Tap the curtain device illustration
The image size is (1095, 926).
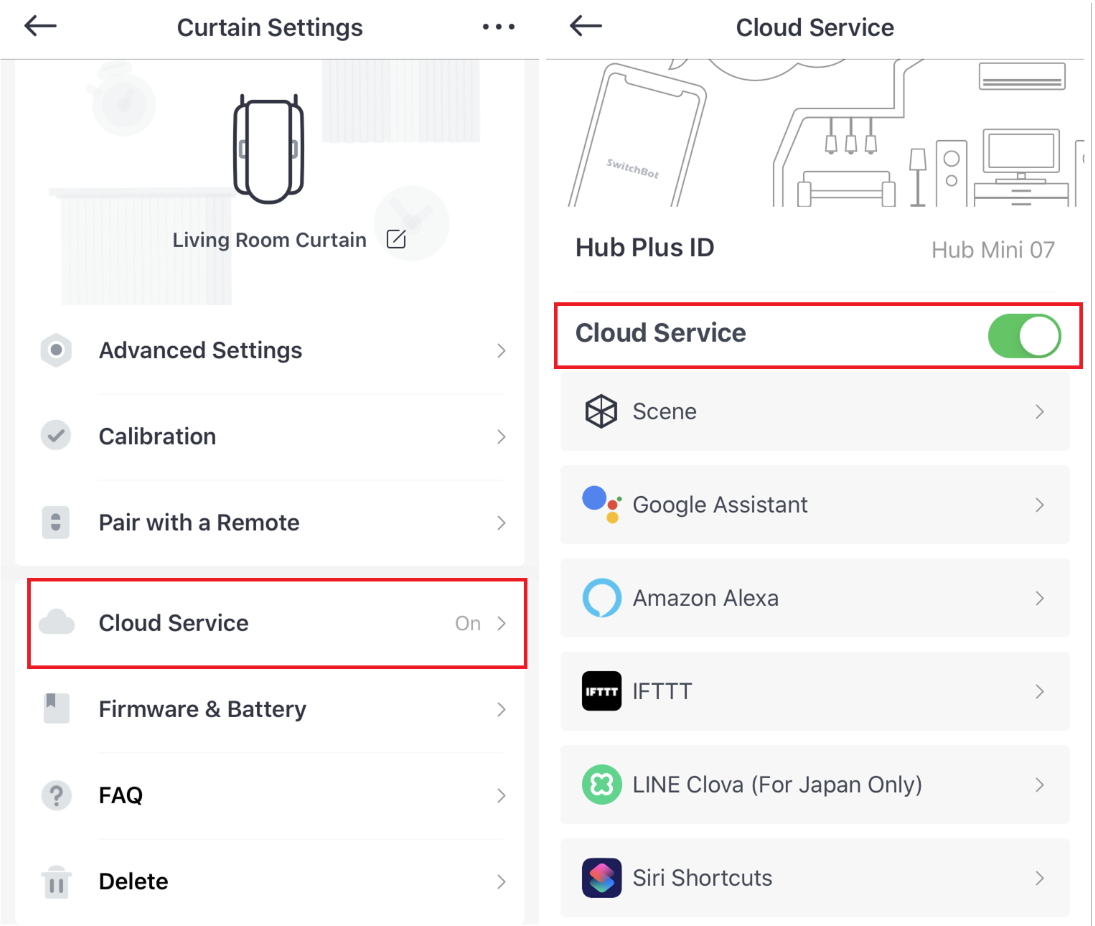click(269, 149)
